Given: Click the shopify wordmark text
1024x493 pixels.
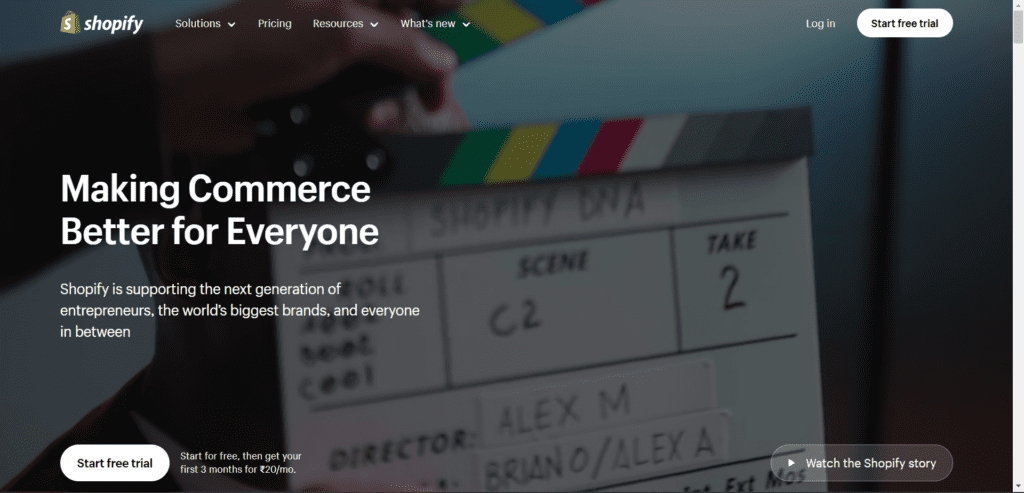Looking at the screenshot, I should click(114, 24).
